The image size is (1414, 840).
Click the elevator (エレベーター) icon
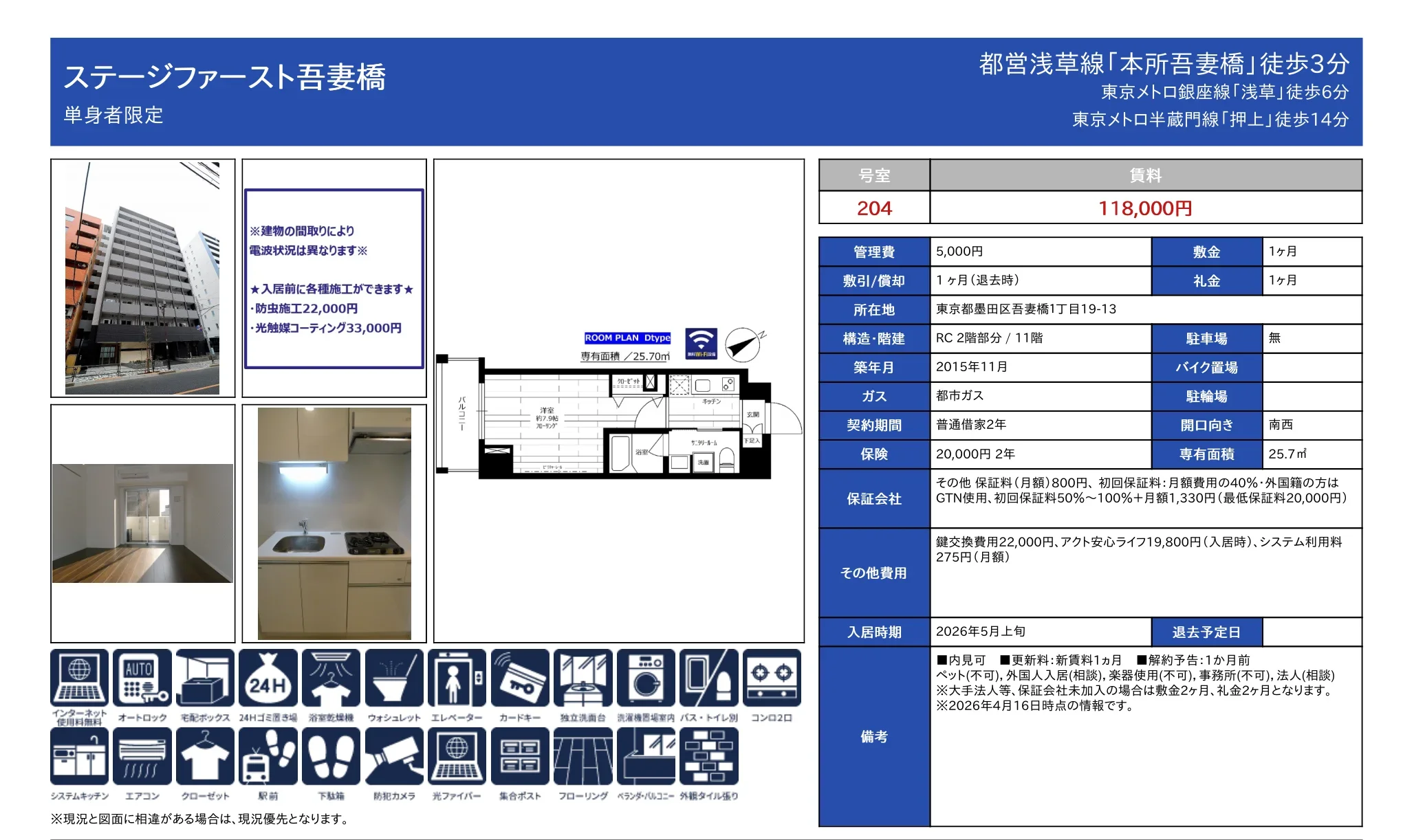click(457, 678)
